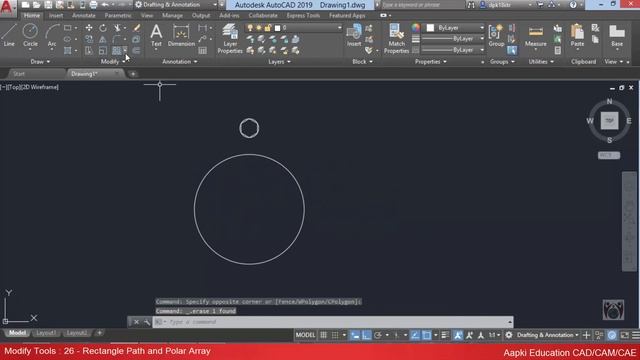Toggle 2D object snap in status bar

[427, 335]
